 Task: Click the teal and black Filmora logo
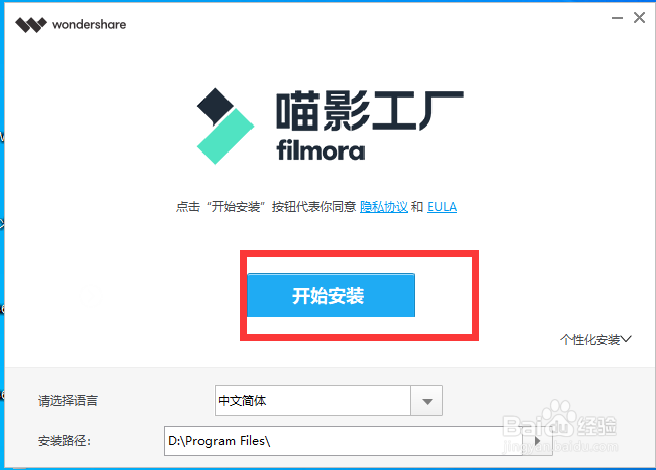click(x=225, y=126)
